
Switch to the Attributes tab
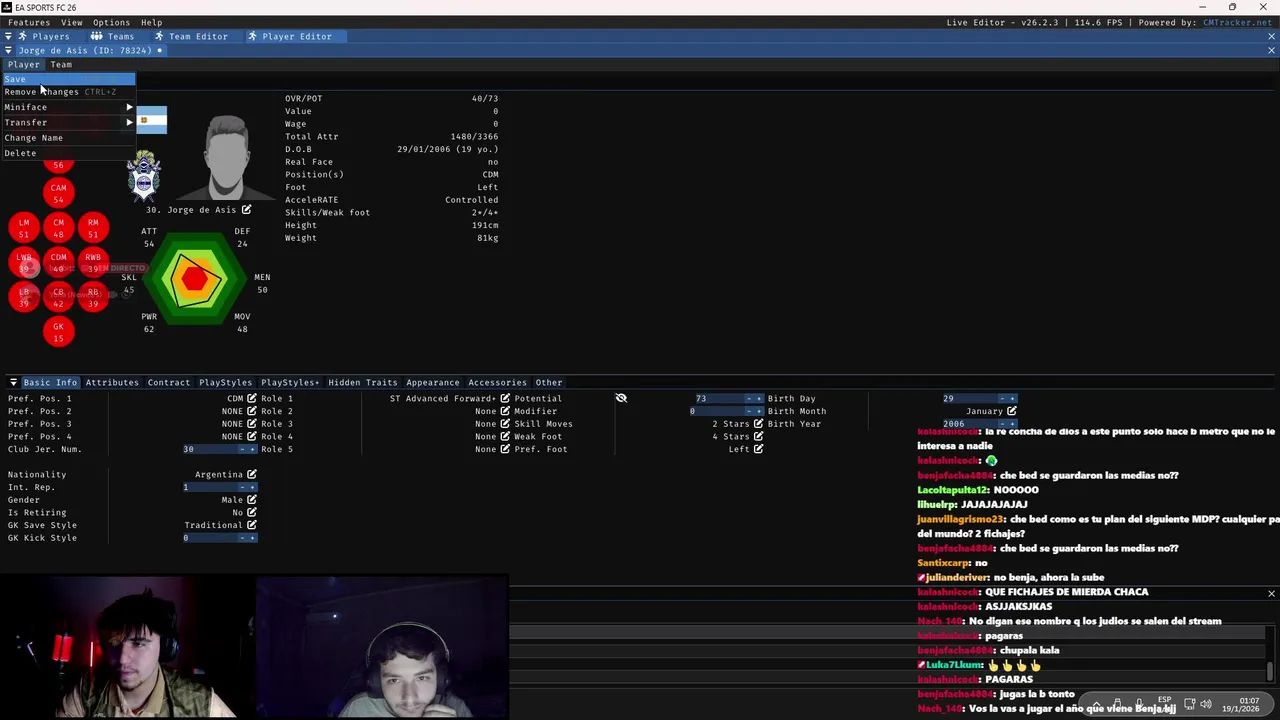(x=112, y=383)
